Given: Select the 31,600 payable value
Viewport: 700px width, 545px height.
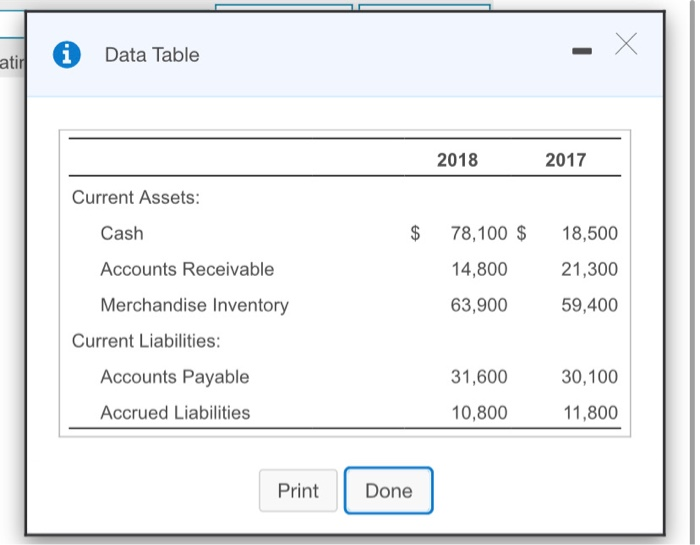Looking at the screenshot, I should tap(479, 377).
